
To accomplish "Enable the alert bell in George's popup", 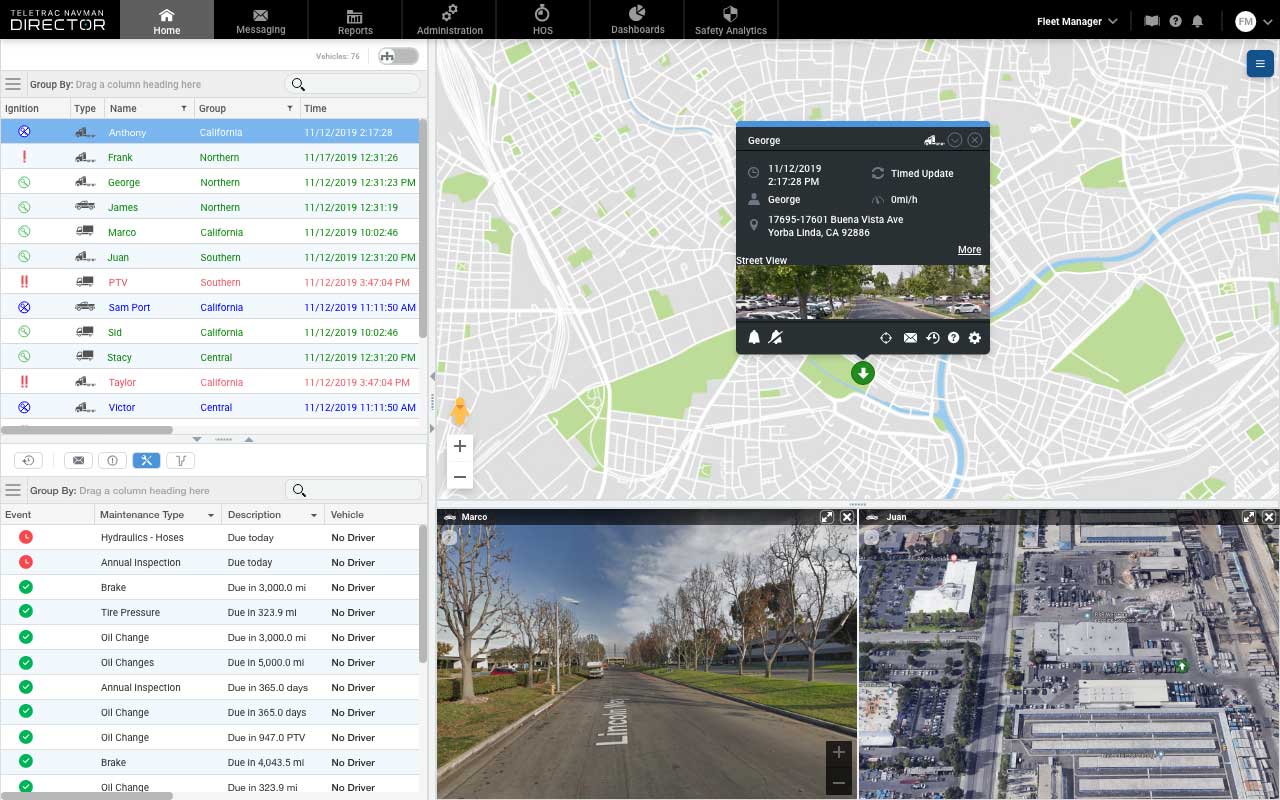I will tap(754, 338).
